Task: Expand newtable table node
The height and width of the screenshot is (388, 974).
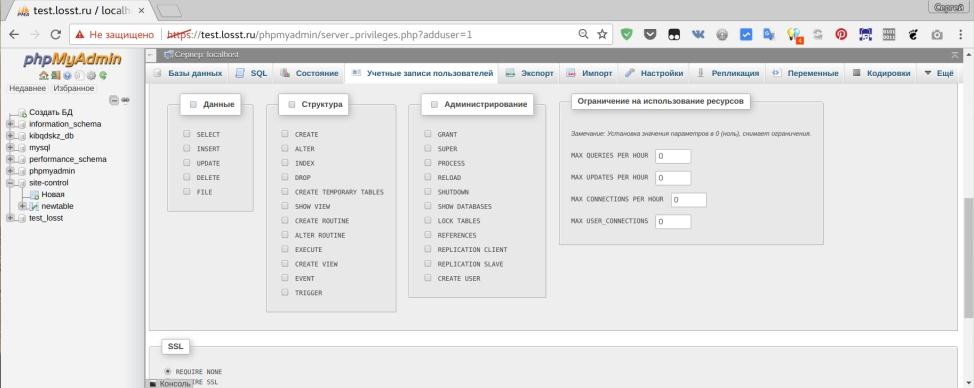Action: pyautogui.click(x=22, y=206)
